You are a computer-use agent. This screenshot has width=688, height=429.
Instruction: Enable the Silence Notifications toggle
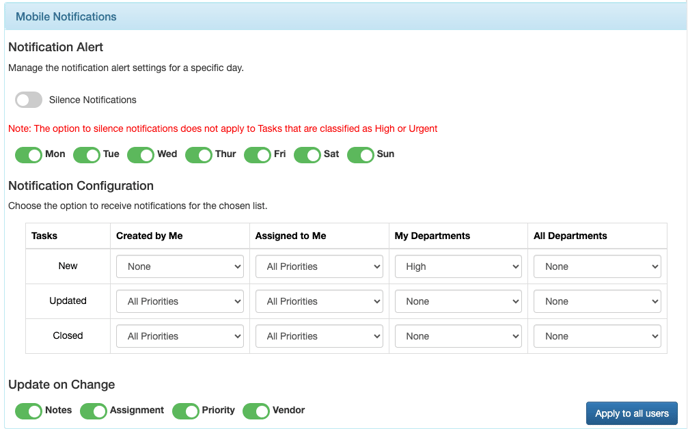(x=29, y=100)
